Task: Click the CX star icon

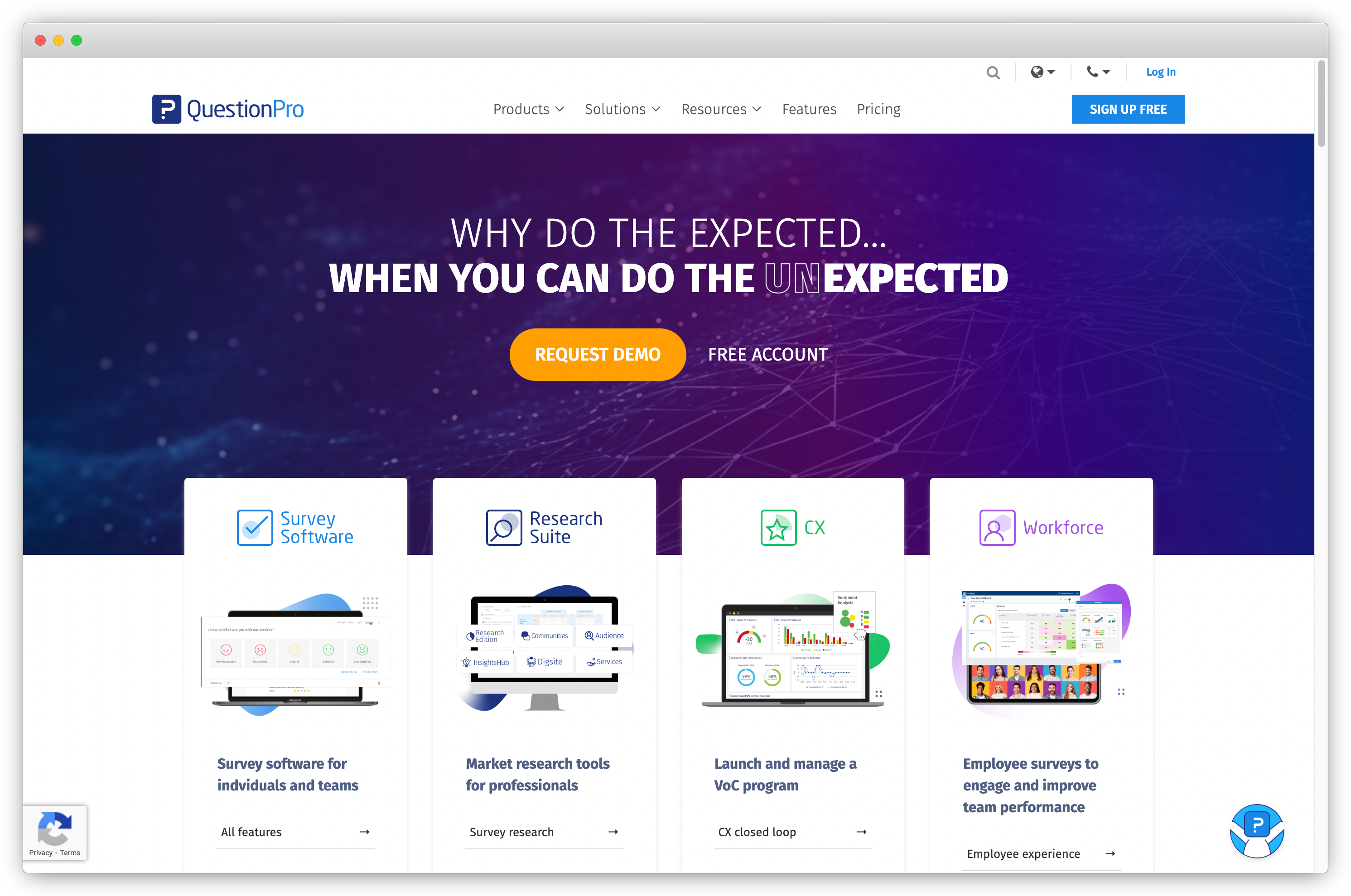Action: [779, 527]
